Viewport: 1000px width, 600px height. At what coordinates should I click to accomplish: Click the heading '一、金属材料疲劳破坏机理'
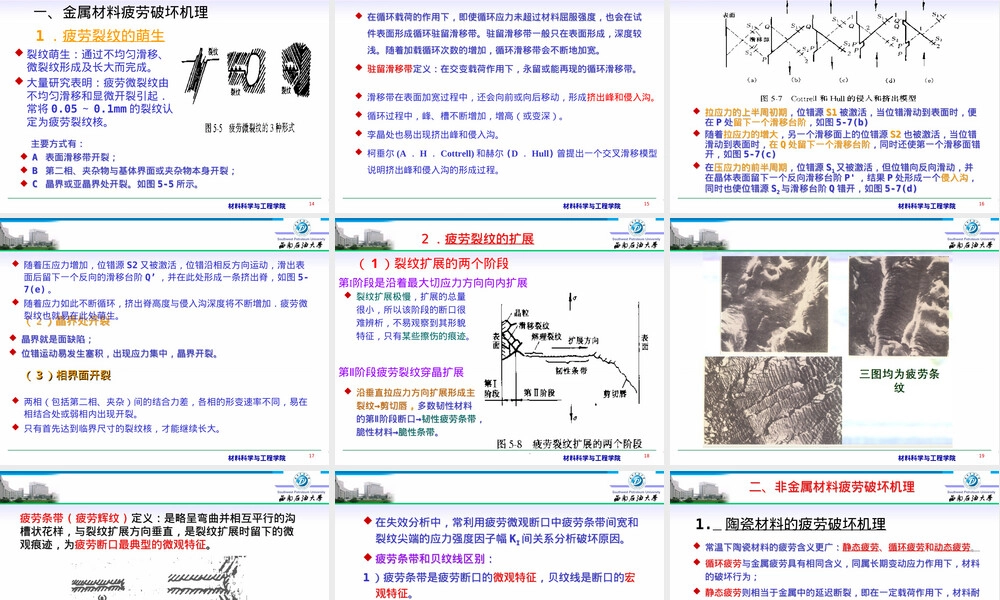click(x=121, y=11)
